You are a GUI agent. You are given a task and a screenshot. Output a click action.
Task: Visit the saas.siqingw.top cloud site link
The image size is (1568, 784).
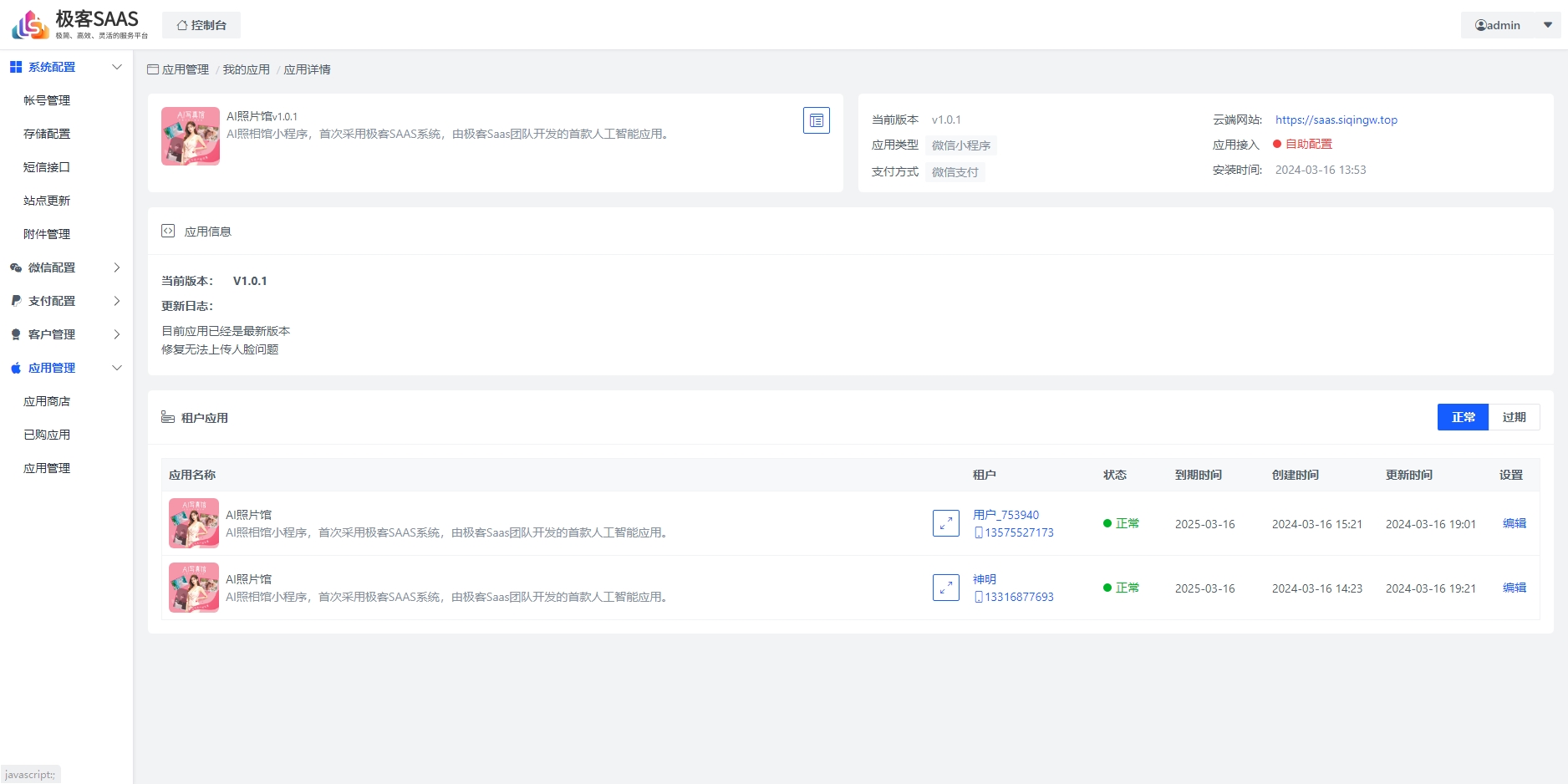click(1336, 120)
